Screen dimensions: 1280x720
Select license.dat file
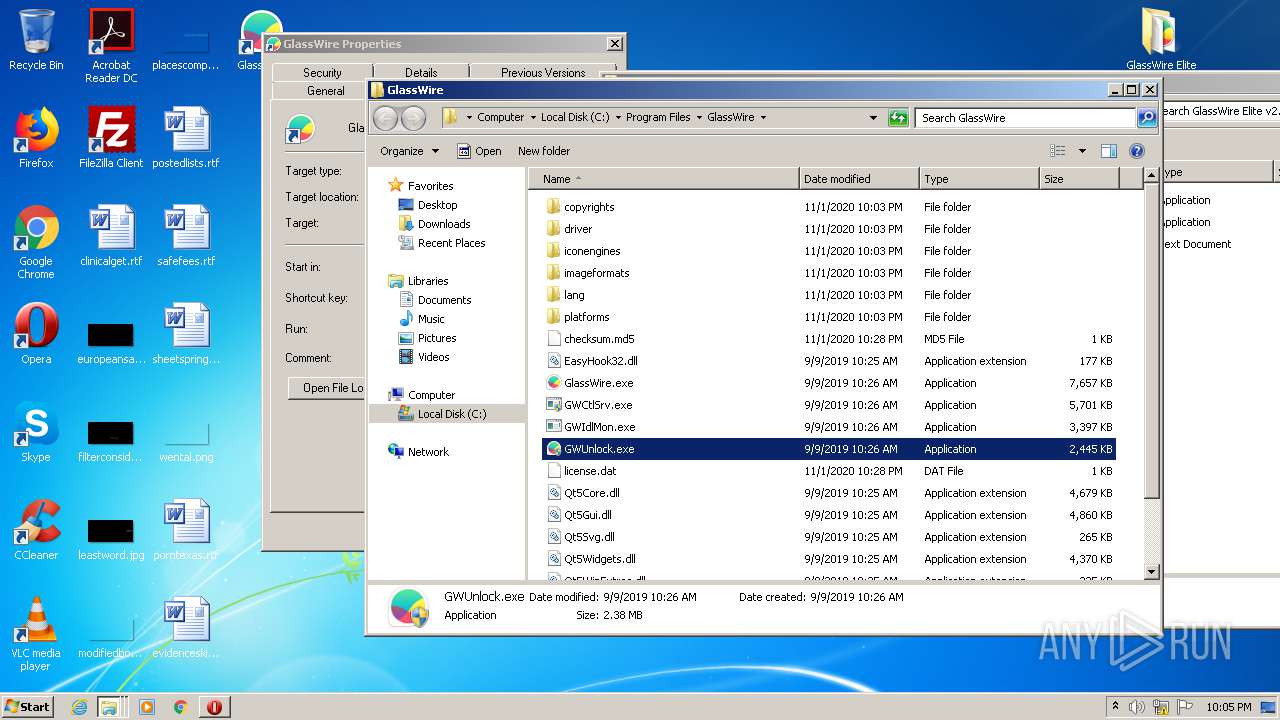coord(829,471)
